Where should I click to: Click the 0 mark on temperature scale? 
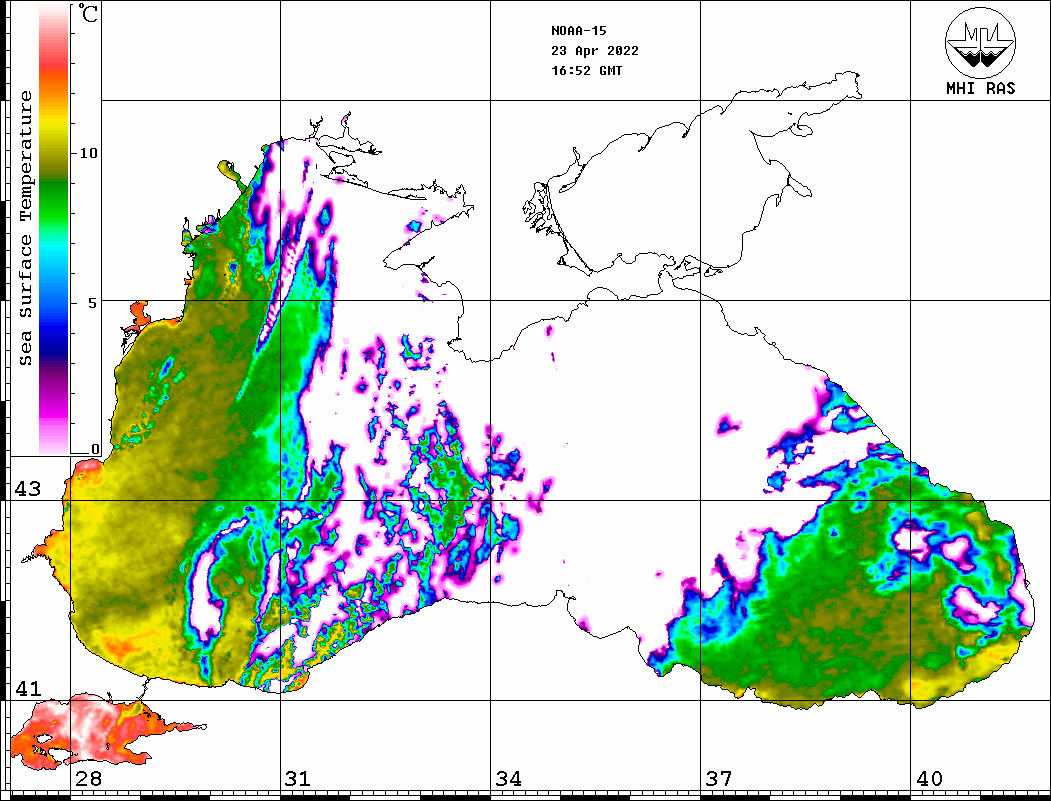[x=95, y=449]
